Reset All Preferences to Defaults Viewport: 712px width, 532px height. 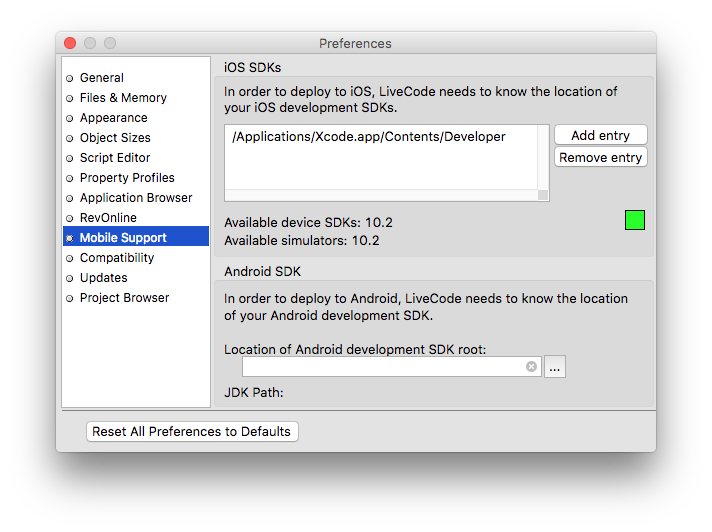click(192, 432)
